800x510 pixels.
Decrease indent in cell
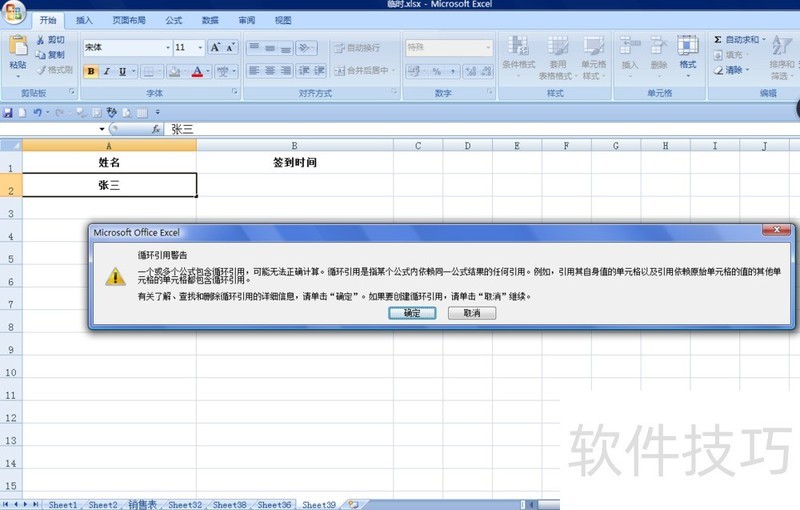[304, 70]
